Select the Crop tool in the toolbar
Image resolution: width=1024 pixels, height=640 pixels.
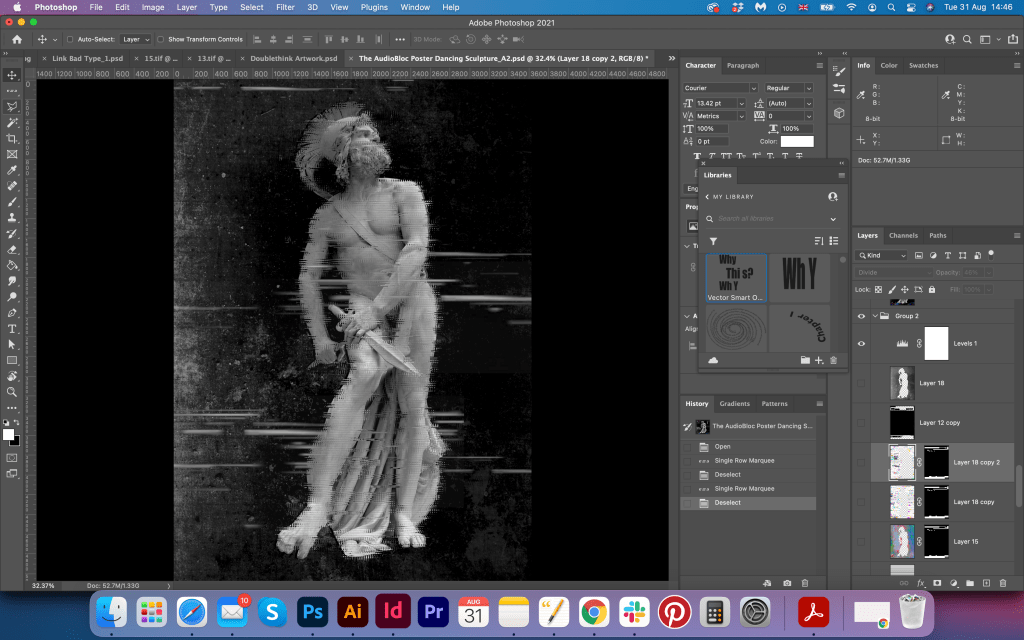point(12,138)
